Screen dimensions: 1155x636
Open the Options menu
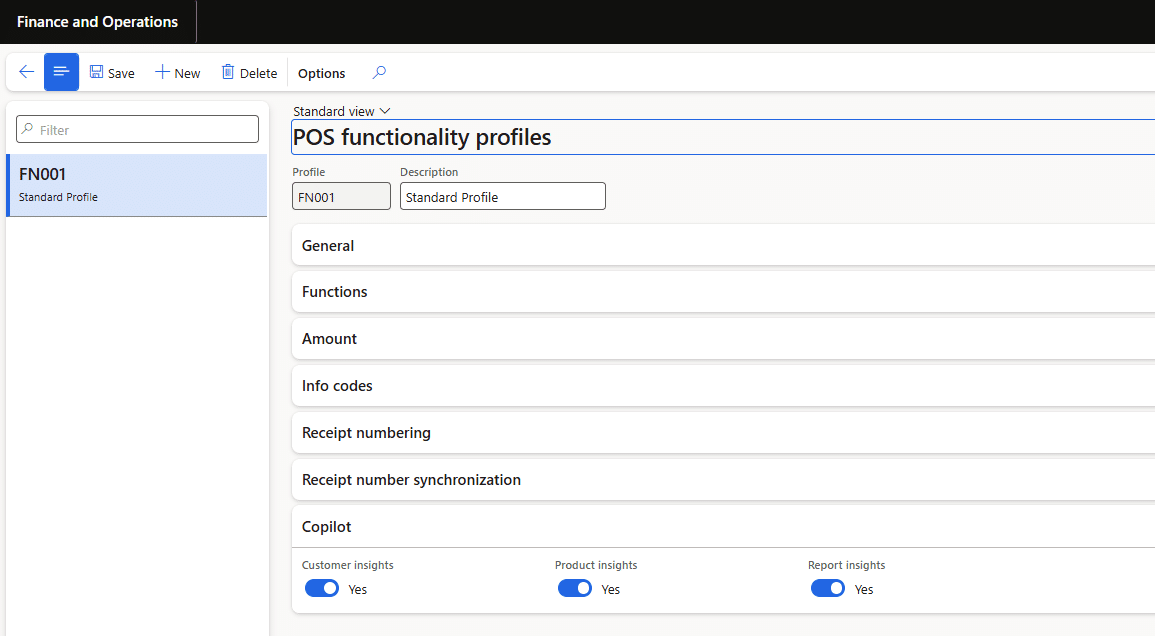321,73
